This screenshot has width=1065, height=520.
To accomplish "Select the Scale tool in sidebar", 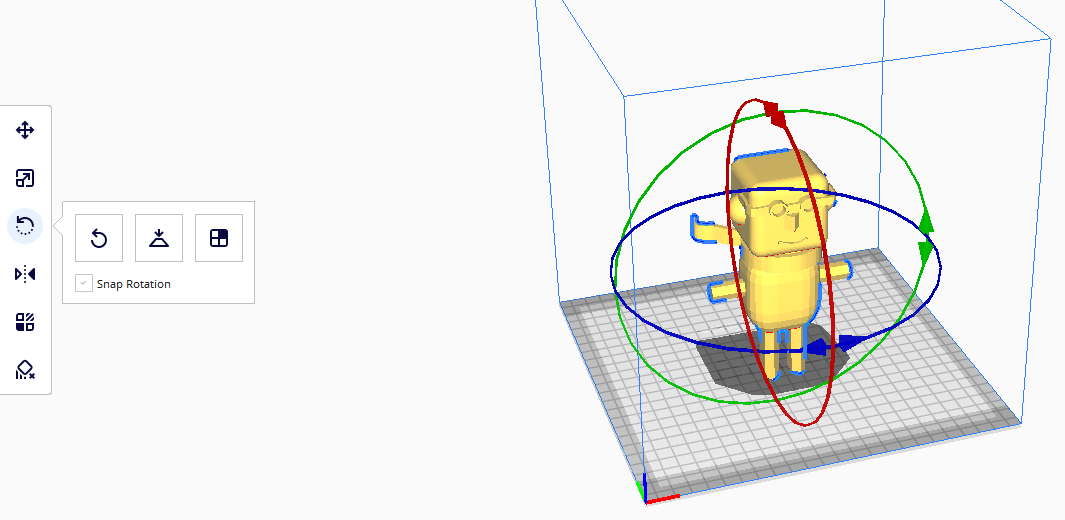I will click(25, 179).
